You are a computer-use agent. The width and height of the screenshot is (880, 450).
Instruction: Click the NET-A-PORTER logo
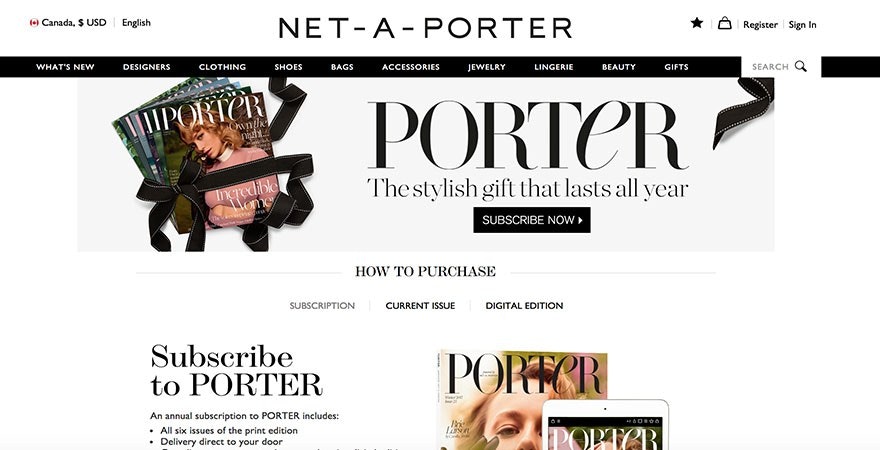425,27
